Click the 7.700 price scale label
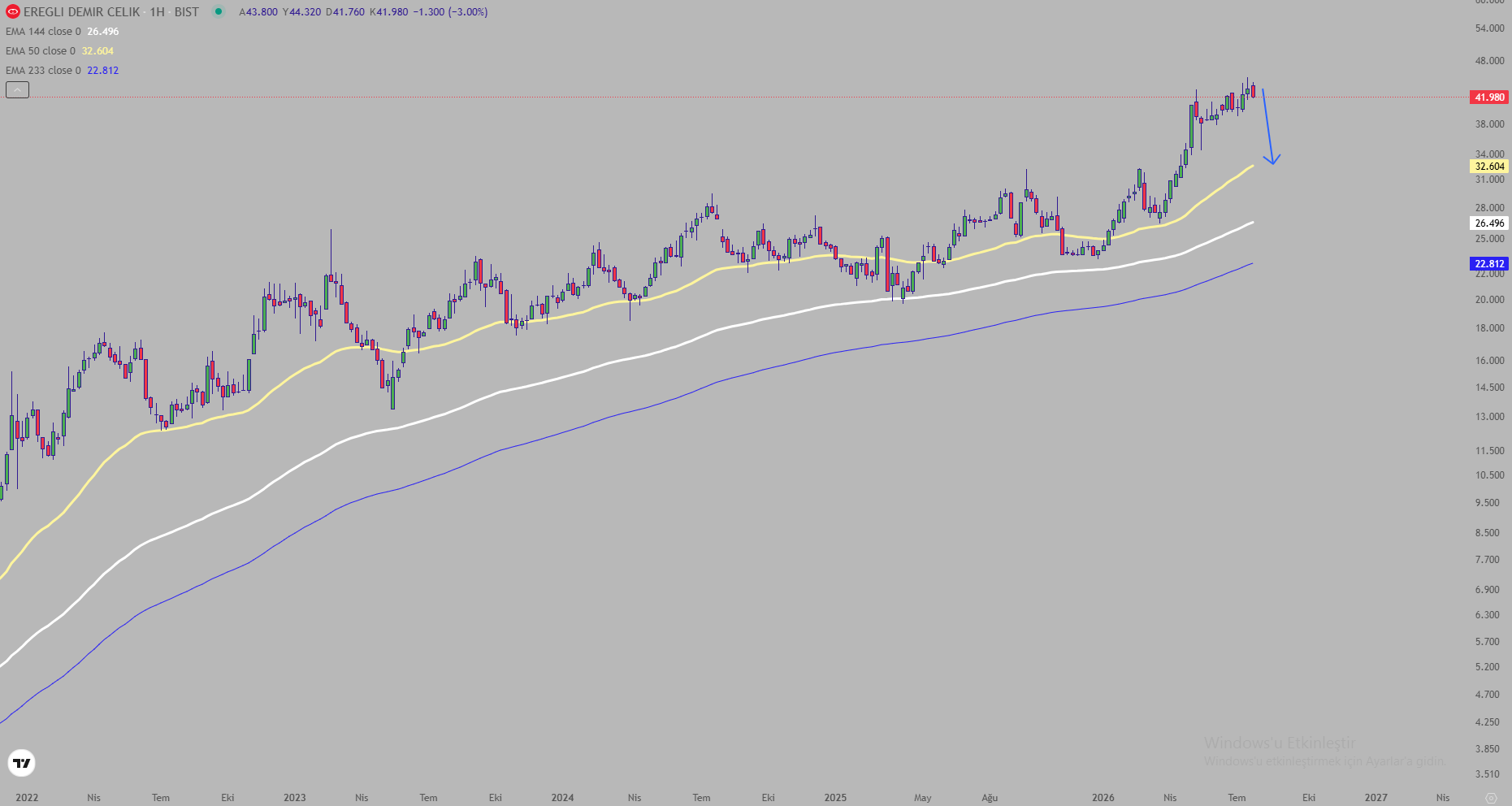 [x=1488, y=560]
